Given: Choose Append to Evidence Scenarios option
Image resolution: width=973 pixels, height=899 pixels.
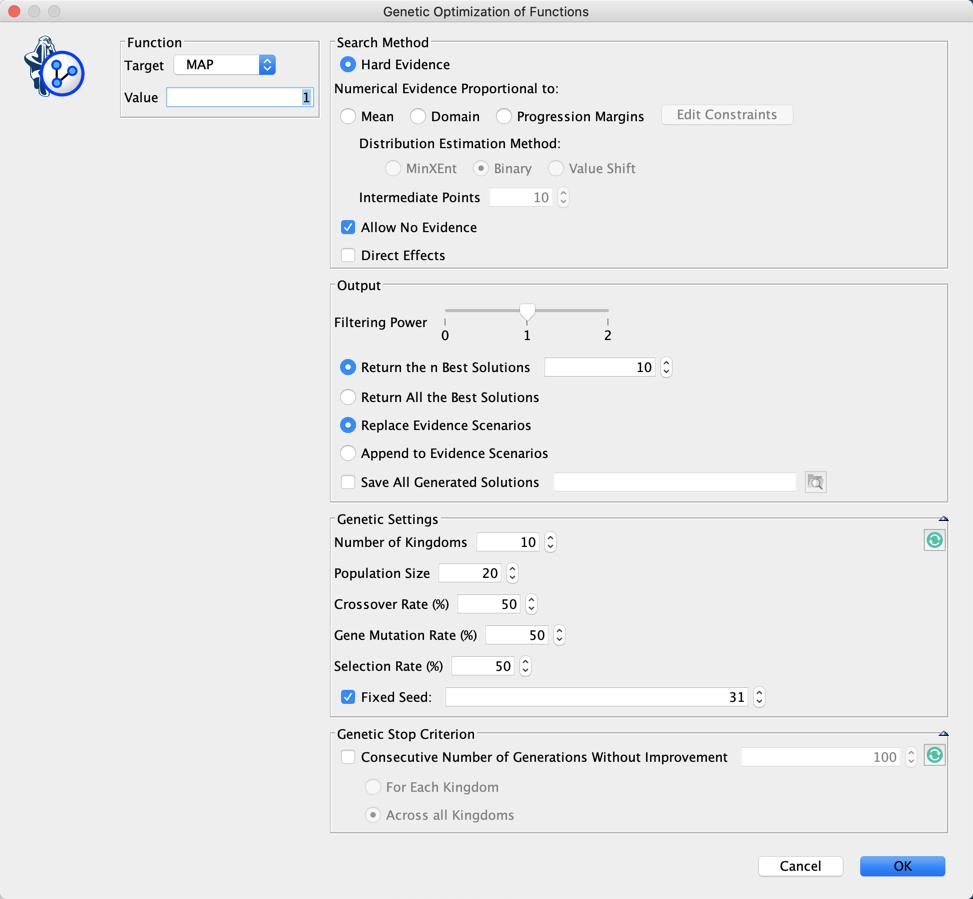Looking at the screenshot, I should point(348,453).
